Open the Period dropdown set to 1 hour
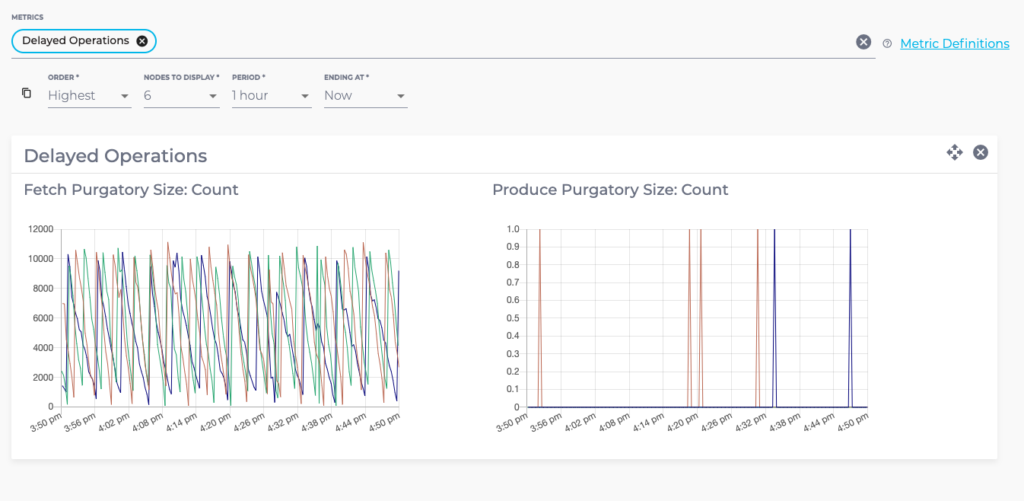The width and height of the screenshot is (1024, 501). click(x=270, y=96)
